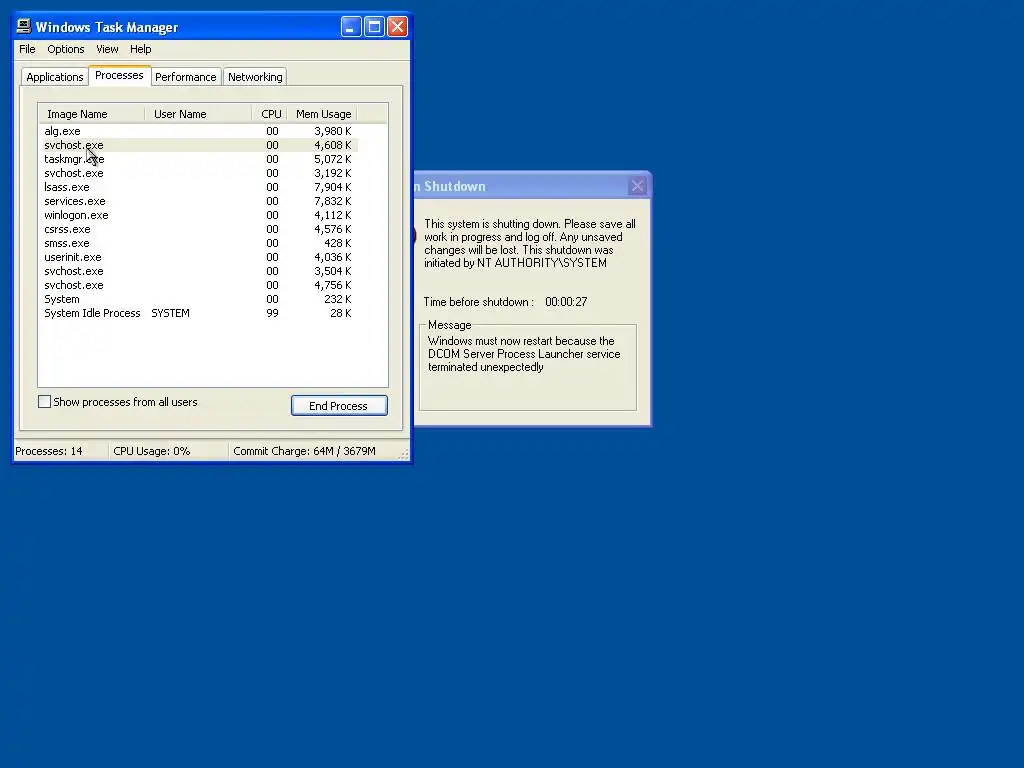
Task: Select the lsass.exe process
Action: pos(199,187)
